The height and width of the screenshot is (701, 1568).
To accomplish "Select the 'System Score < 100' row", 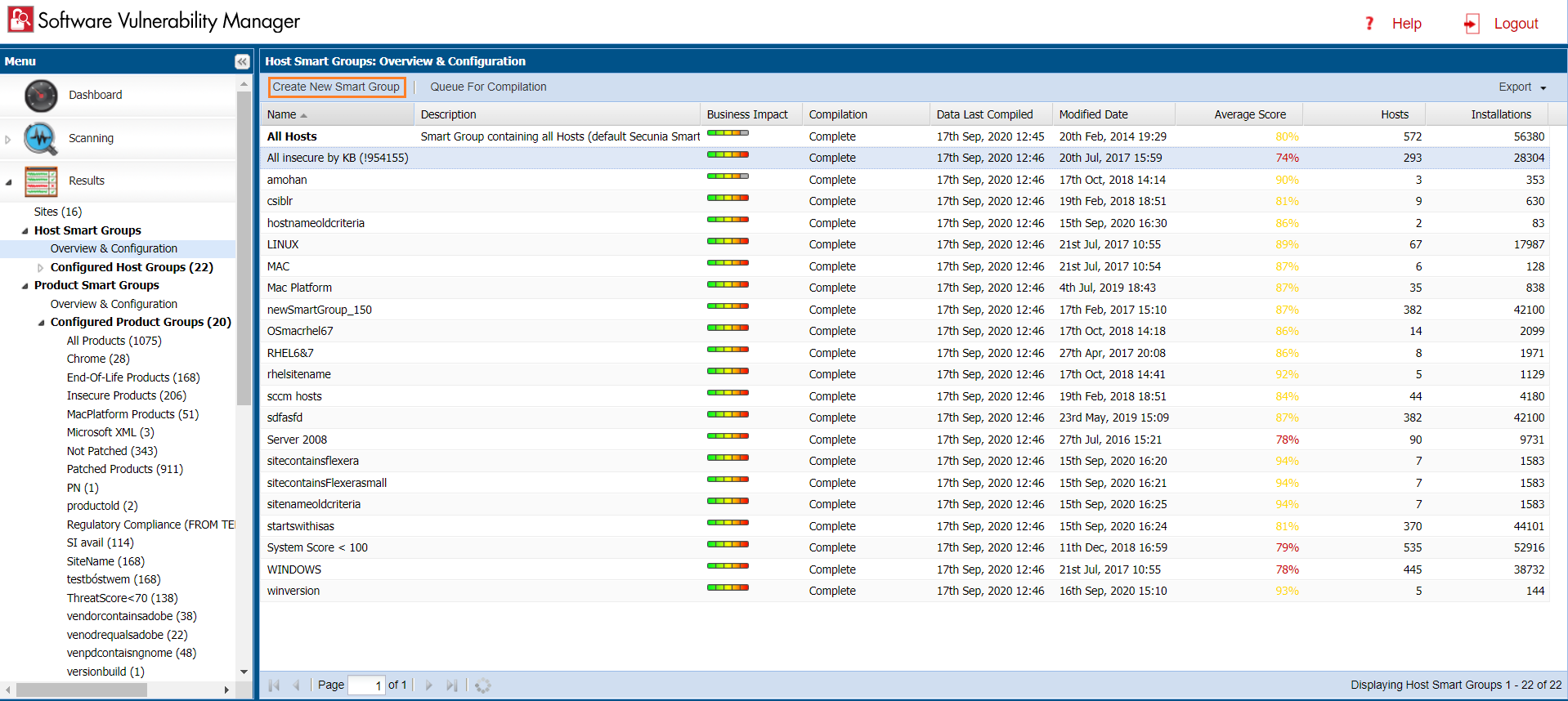I will [904, 547].
